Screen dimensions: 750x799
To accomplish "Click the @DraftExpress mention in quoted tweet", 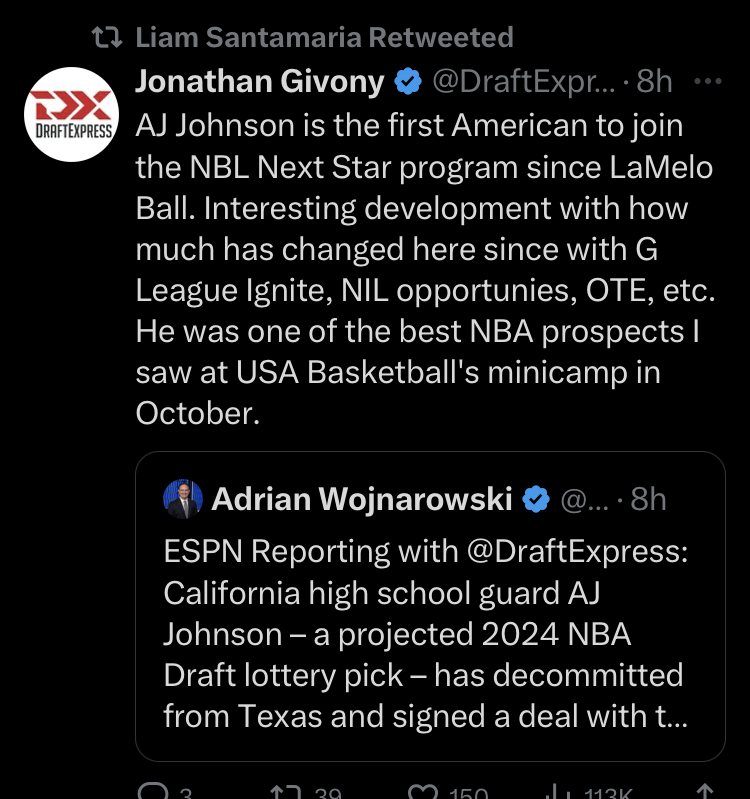I will (577, 552).
